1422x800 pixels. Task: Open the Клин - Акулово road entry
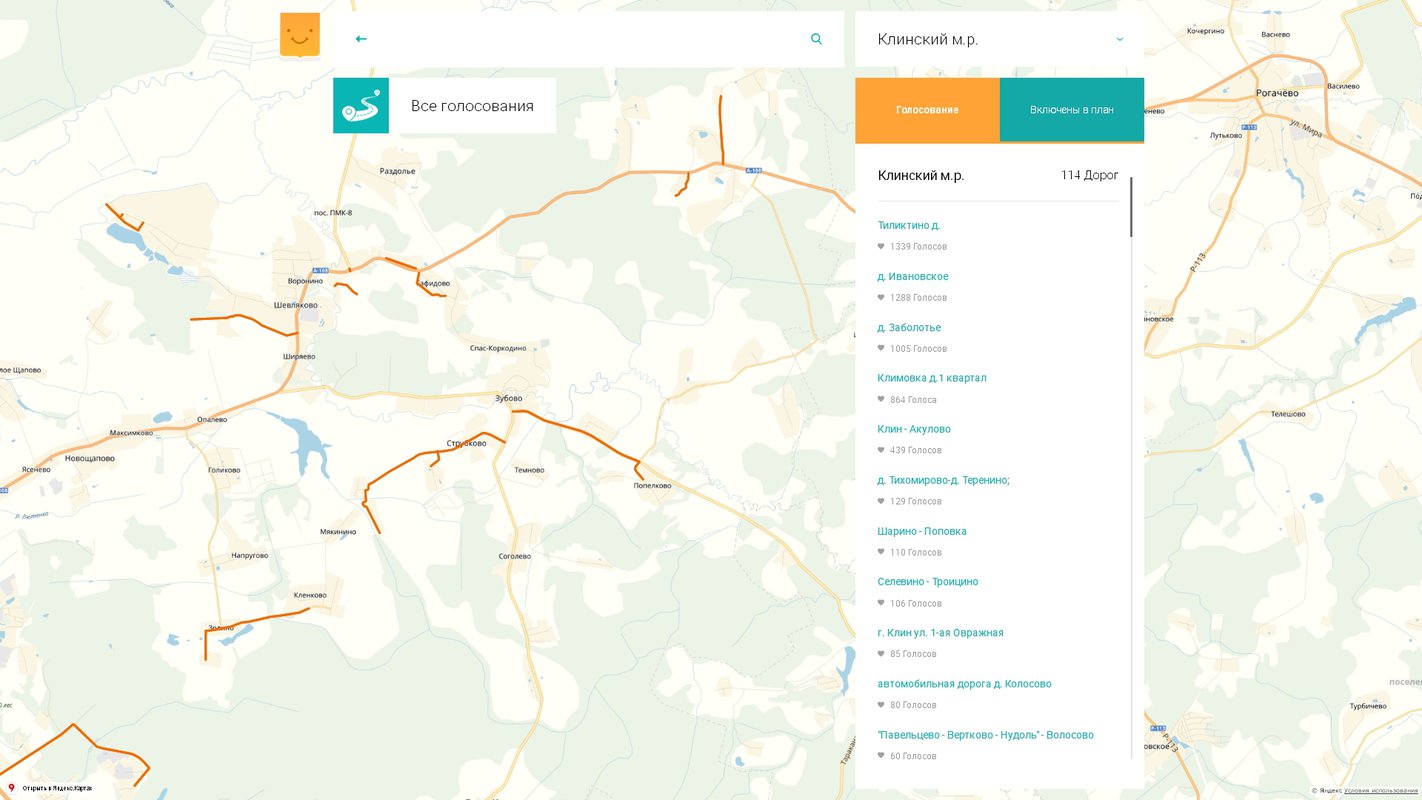pos(914,429)
